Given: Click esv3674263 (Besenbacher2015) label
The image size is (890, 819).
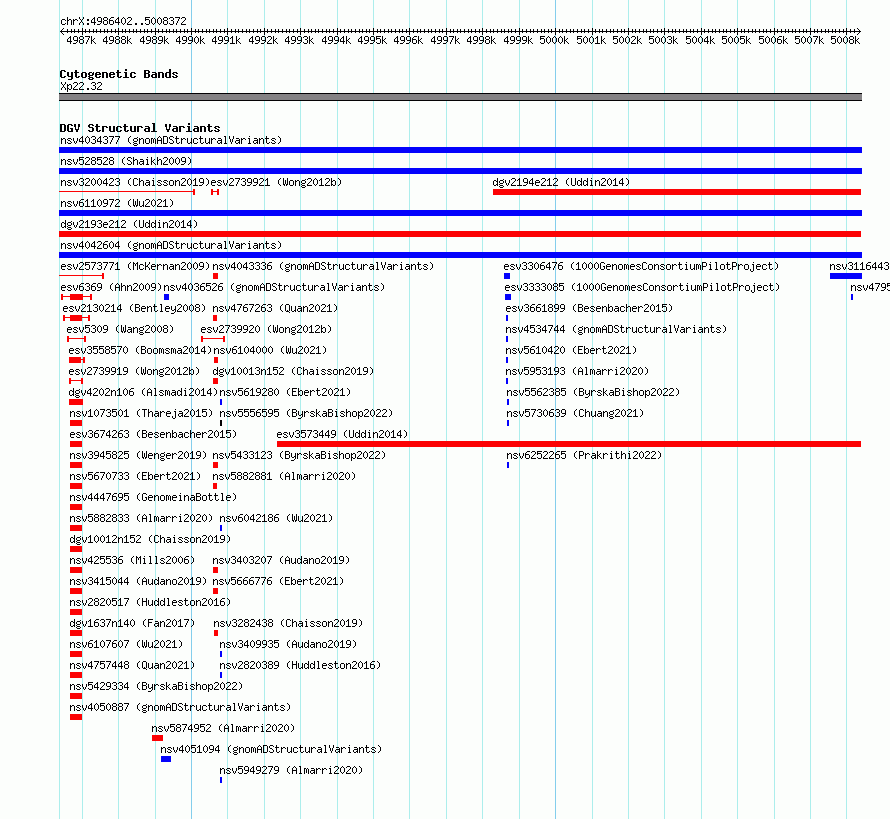Looking at the screenshot, I should click(x=153, y=434).
